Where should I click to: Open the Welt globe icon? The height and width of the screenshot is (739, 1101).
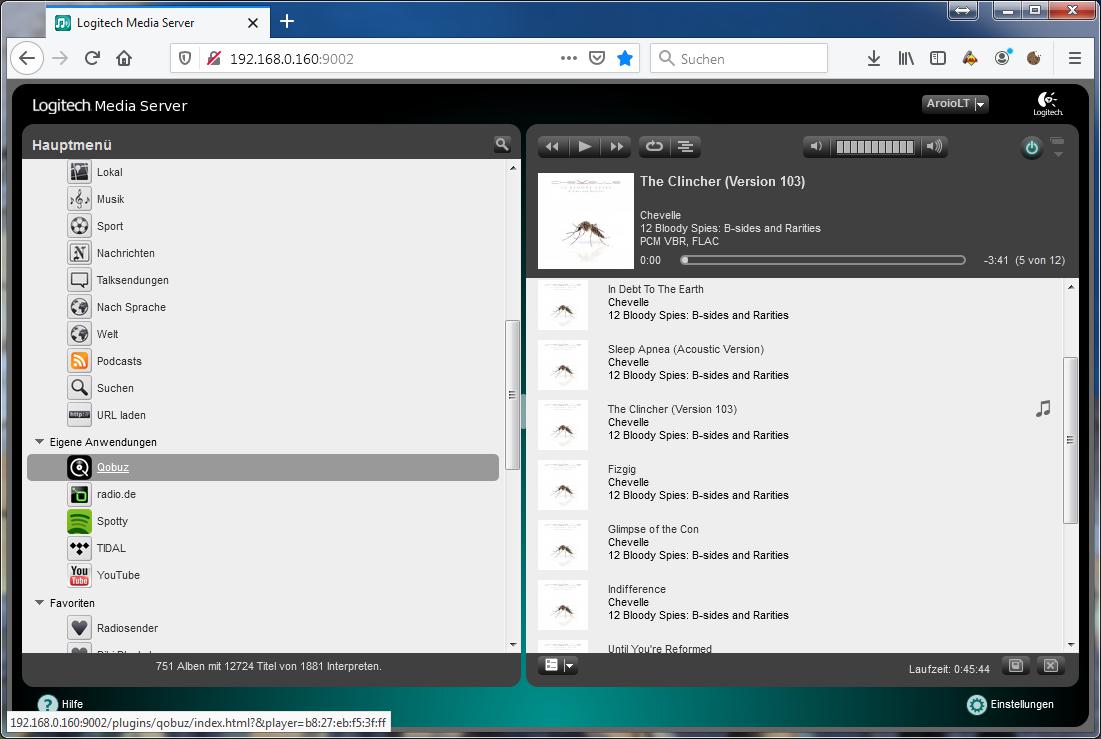click(x=79, y=334)
